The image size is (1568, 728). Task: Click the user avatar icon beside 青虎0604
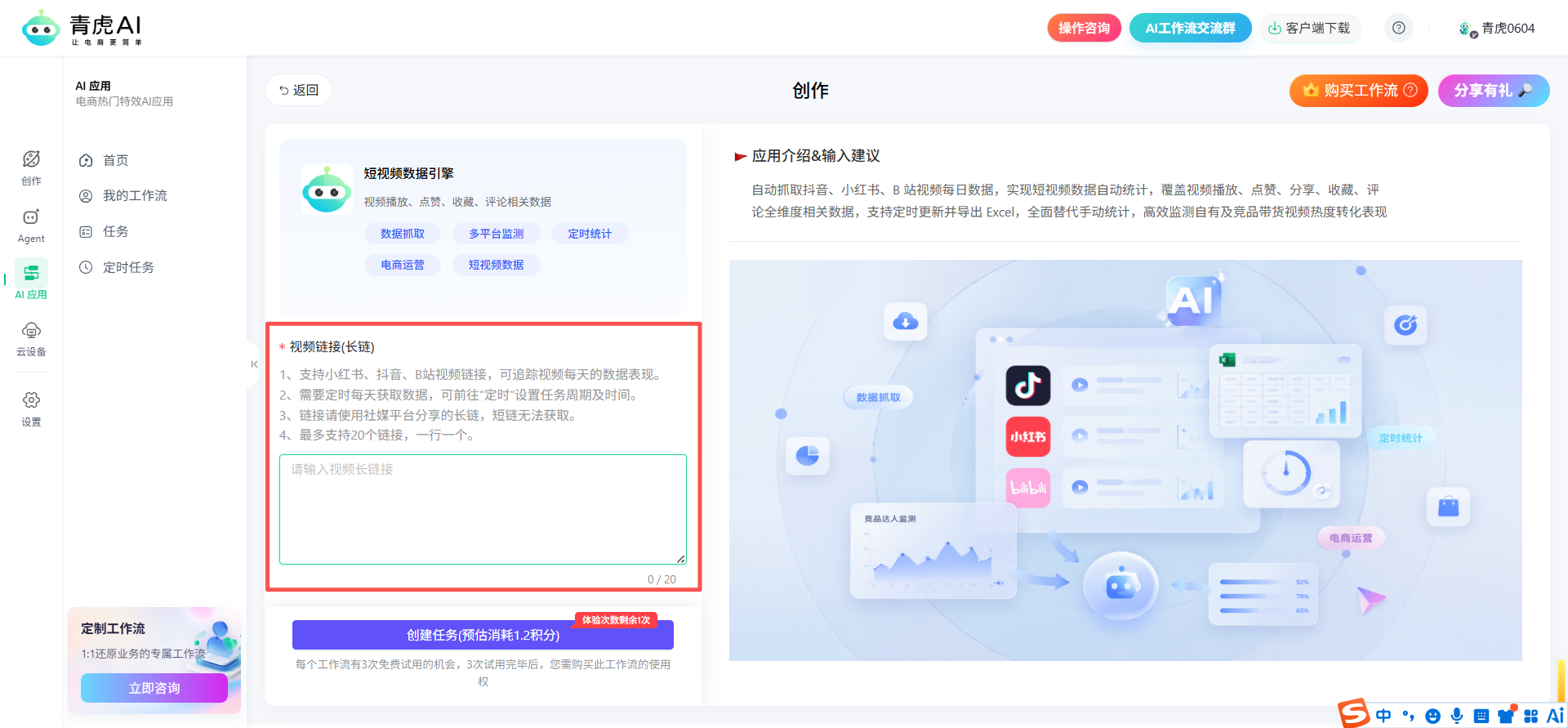1468,29
